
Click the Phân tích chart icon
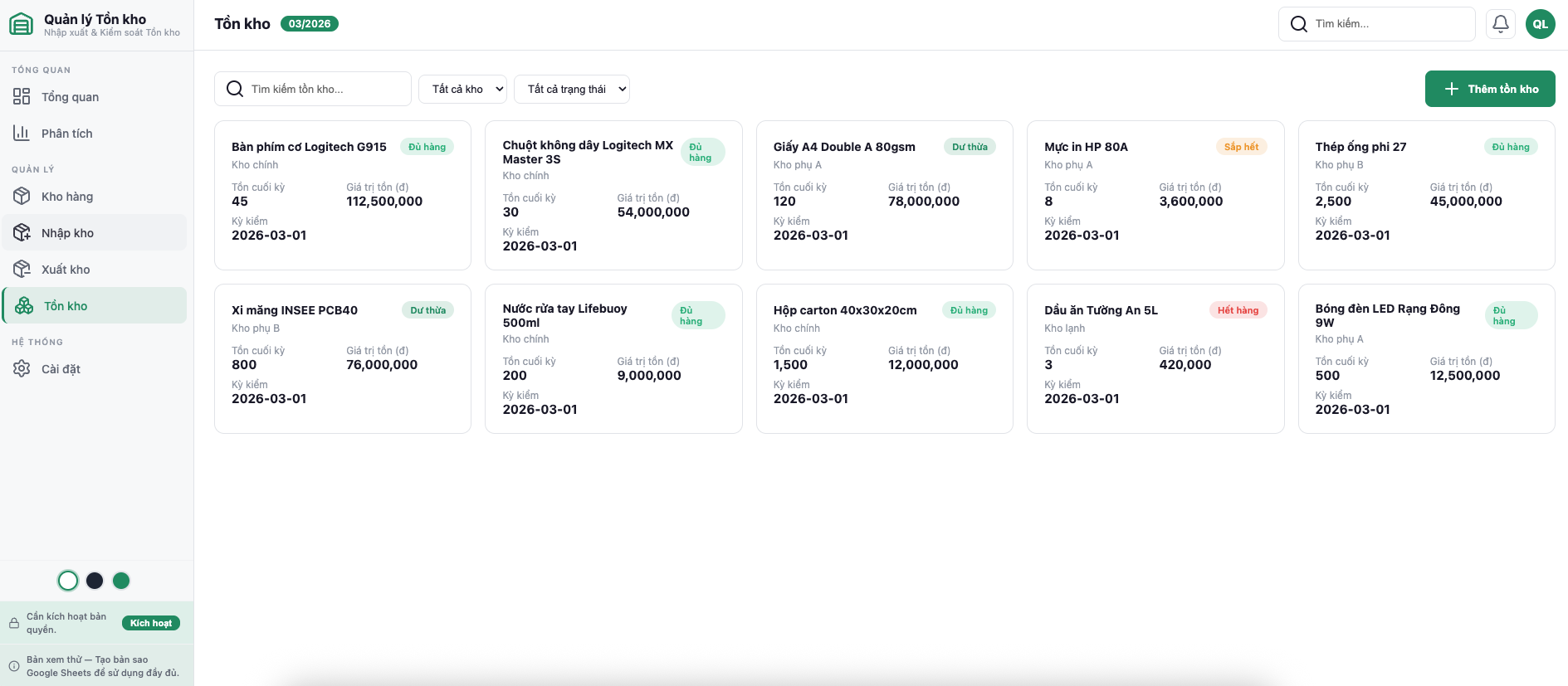point(22,134)
